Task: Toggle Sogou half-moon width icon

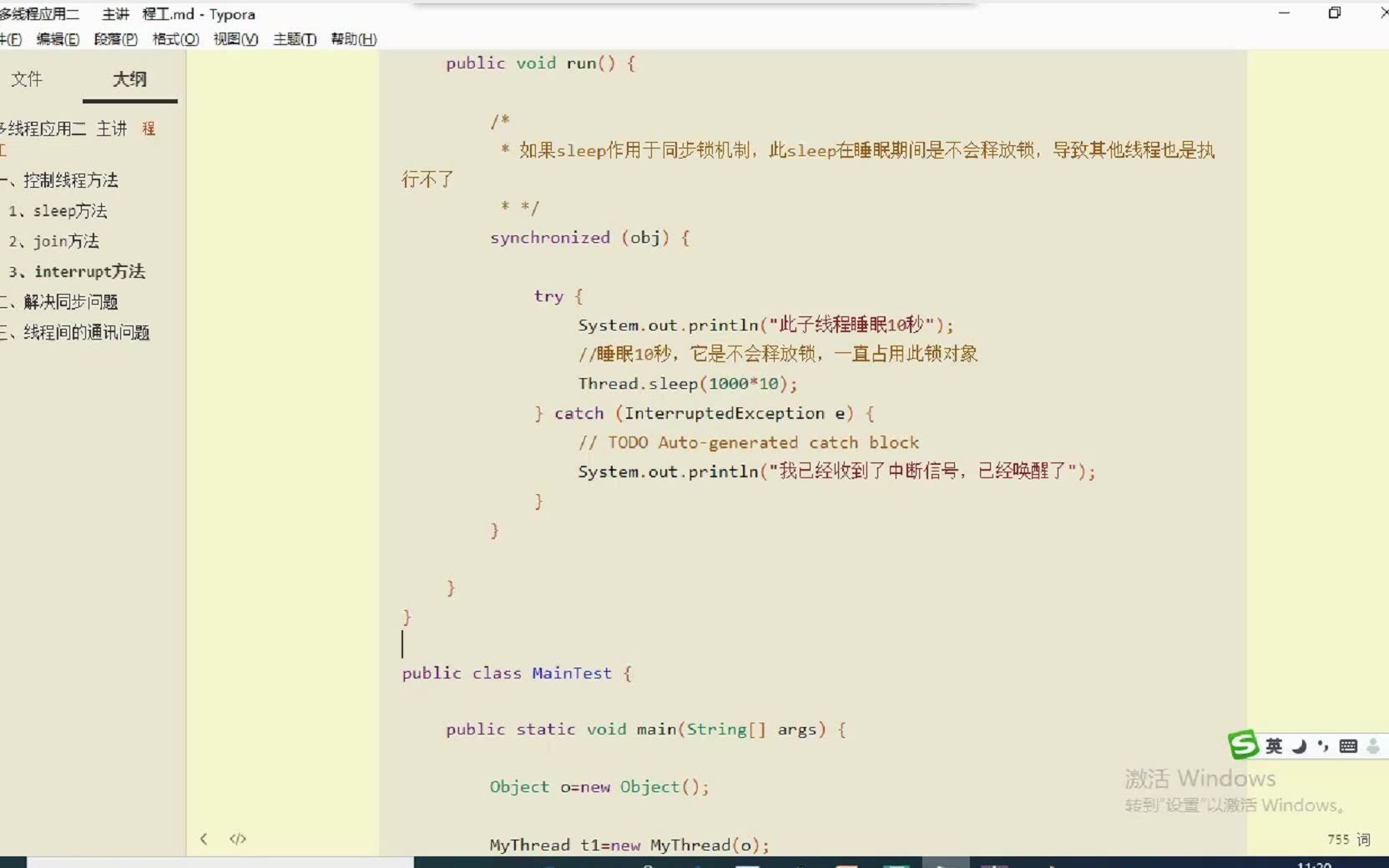Action: [x=1299, y=746]
